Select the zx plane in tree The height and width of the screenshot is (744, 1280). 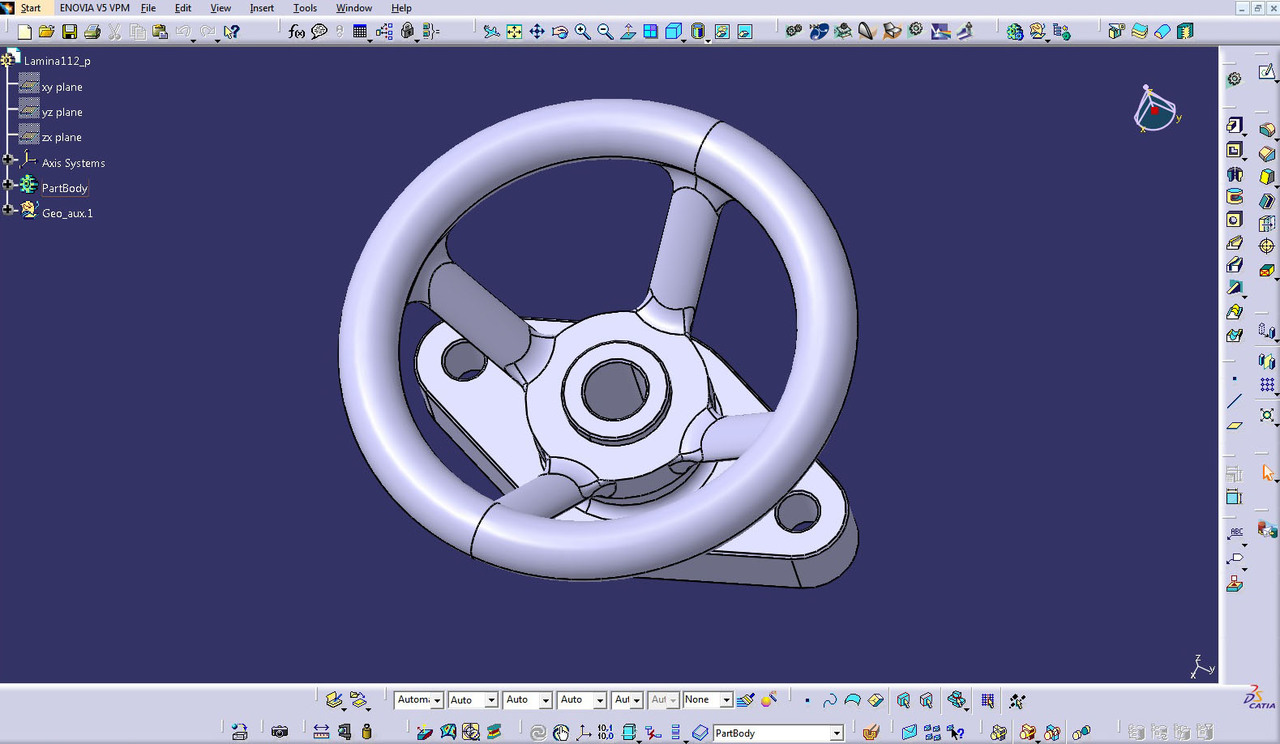coord(62,137)
